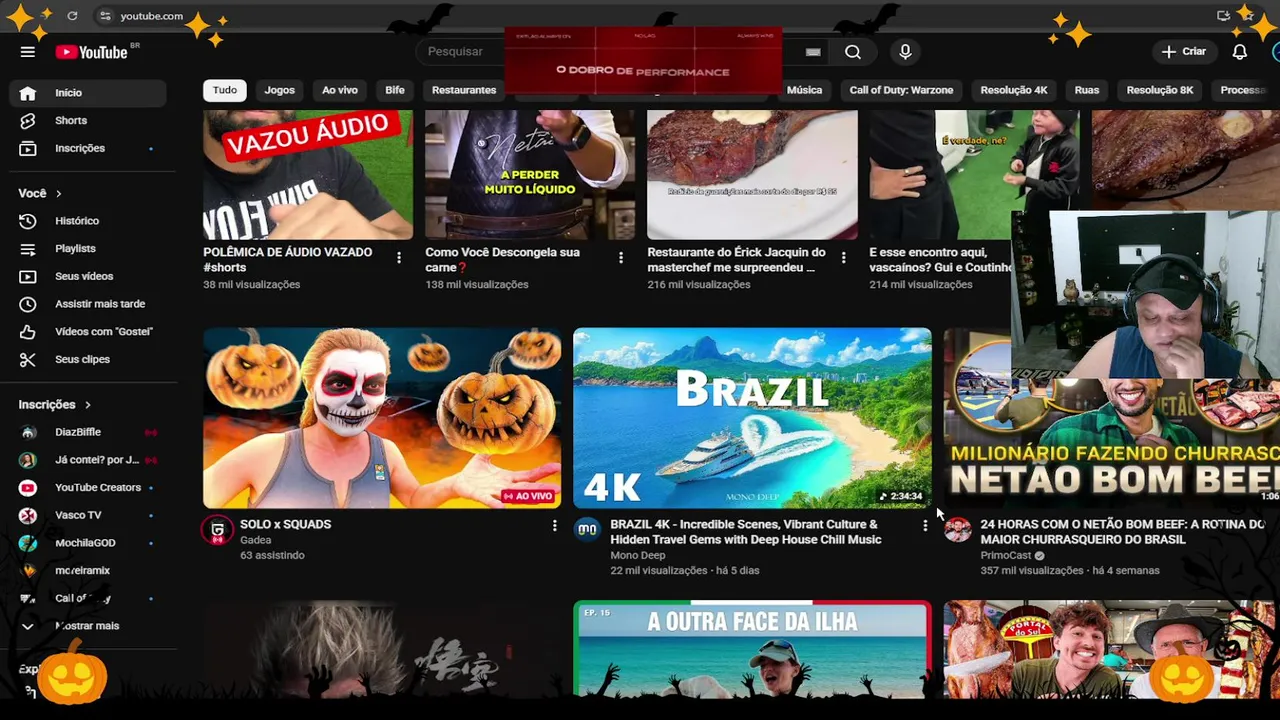This screenshot has width=1280, height=720.
Task: Open Restaurante do Érick Jacquin short title
Action: click(736, 260)
